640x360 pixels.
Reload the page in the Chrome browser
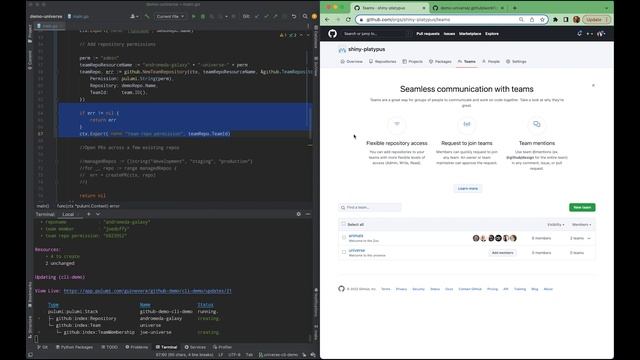point(348,19)
